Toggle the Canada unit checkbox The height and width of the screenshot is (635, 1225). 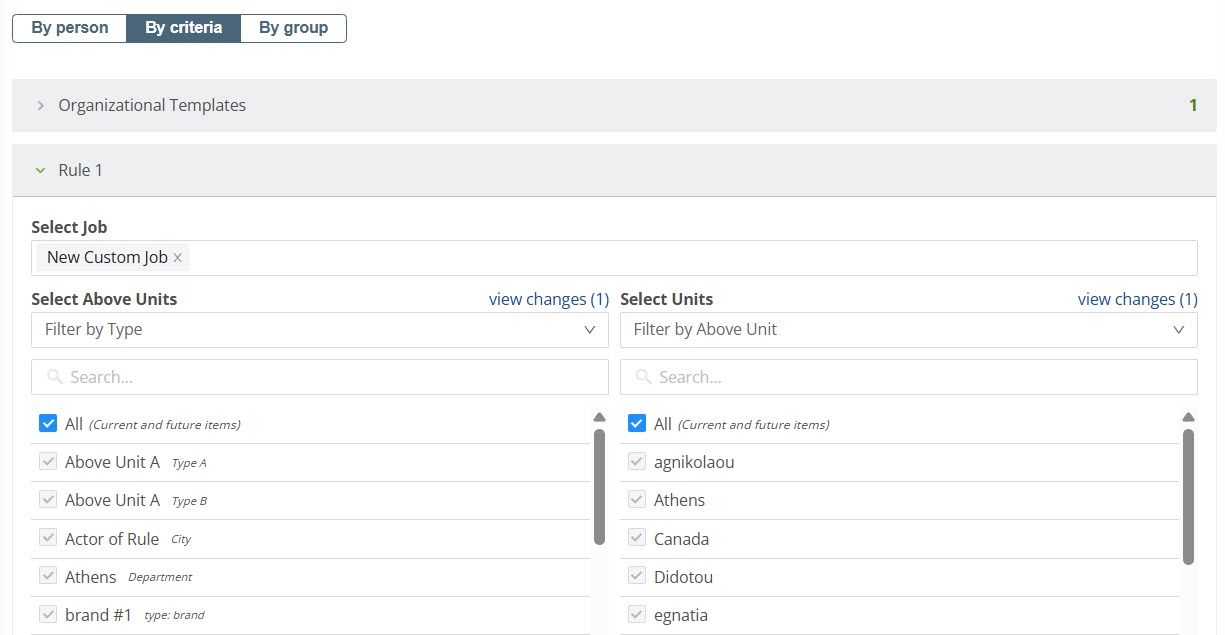pyautogui.click(x=637, y=538)
